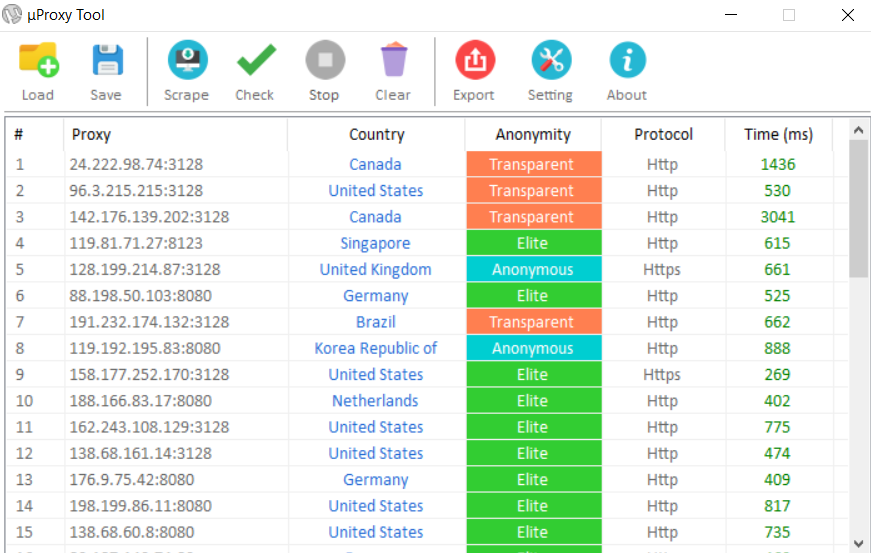
Task: Click the Save floppy disk icon
Action: coord(106,62)
